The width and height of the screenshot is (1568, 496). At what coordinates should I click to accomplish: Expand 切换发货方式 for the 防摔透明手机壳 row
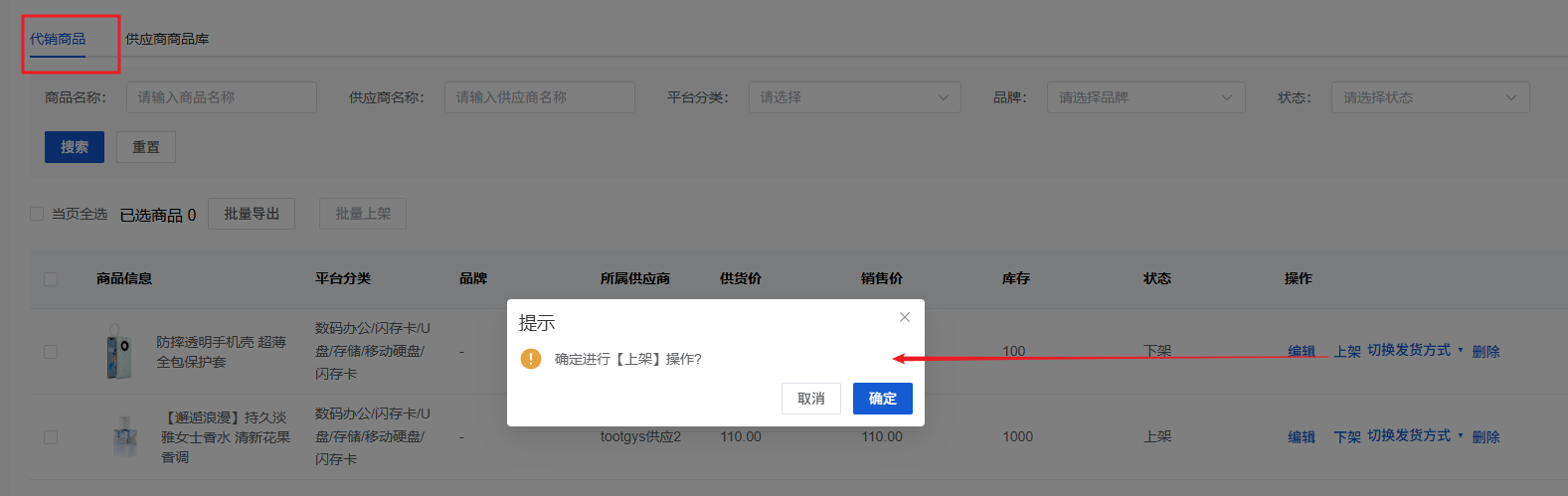(1415, 350)
